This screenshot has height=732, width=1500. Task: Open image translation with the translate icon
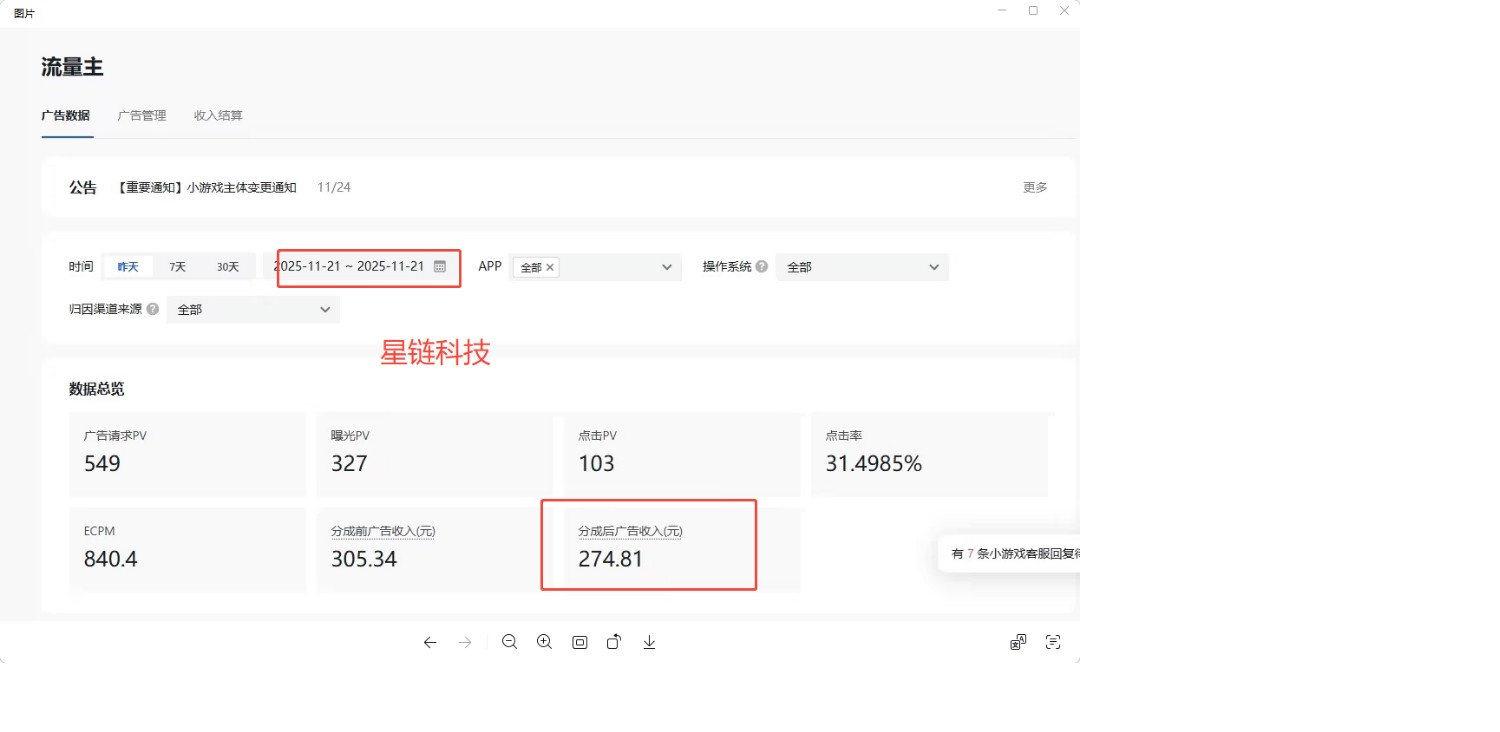1017,642
